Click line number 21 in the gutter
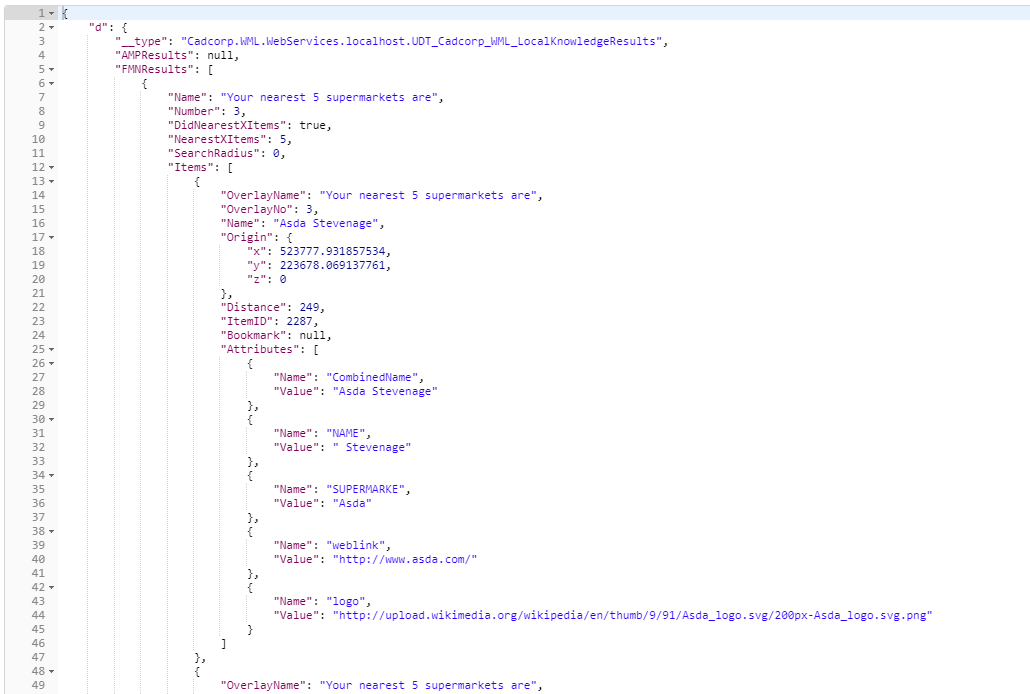The width and height of the screenshot is (1030, 694). (x=38, y=293)
